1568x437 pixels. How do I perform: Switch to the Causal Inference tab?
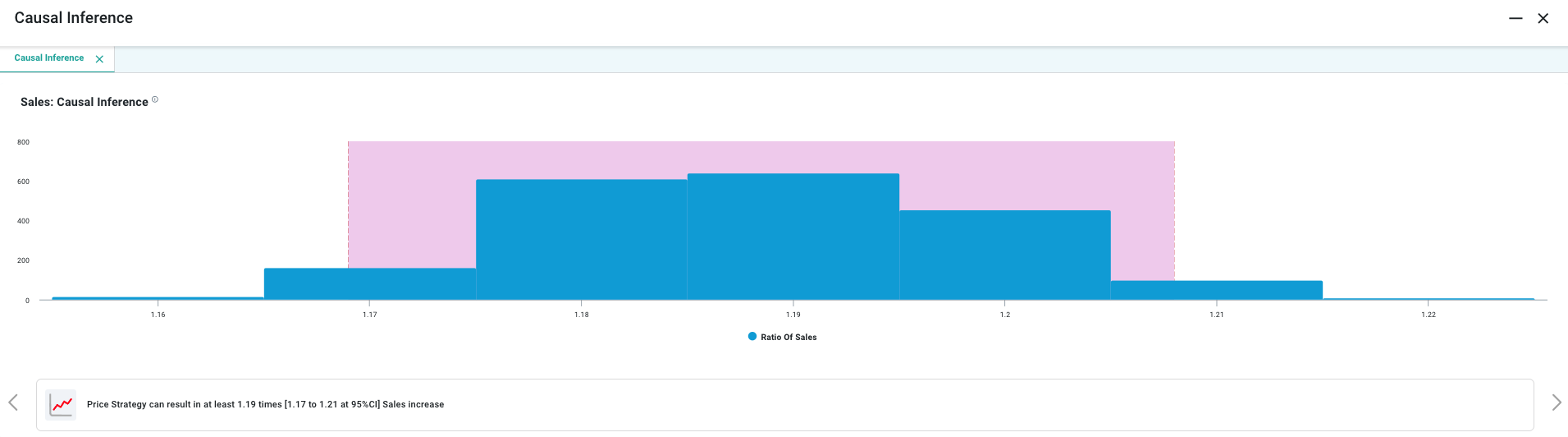click(49, 58)
